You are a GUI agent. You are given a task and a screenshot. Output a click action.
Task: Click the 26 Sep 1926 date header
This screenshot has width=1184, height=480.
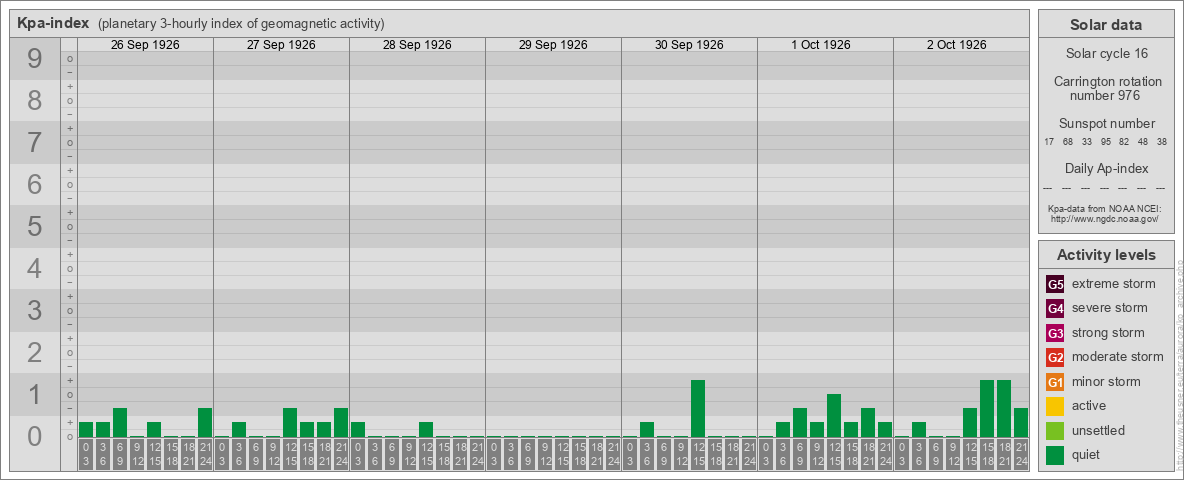coord(145,45)
